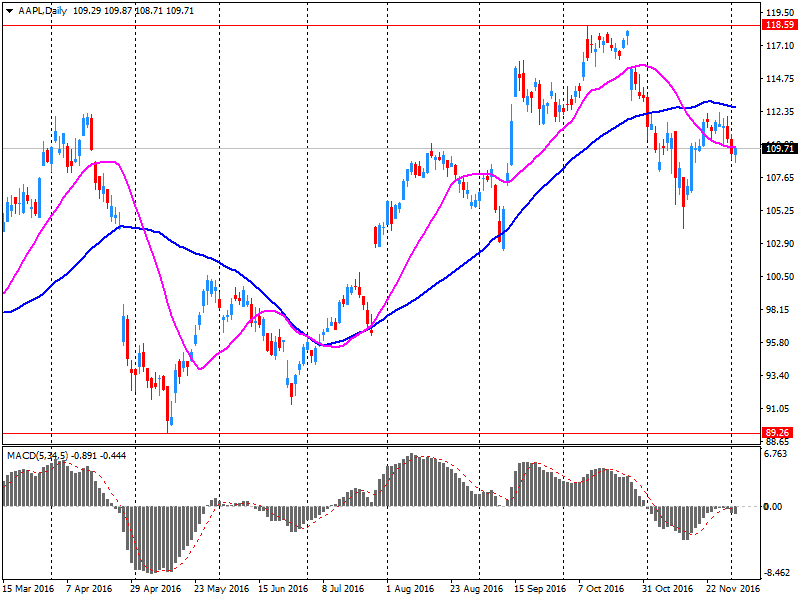Image resolution: width=800 pixels, height=600 pixels.
Task: Click the 23 May 2016 date label
Action: 221,588
